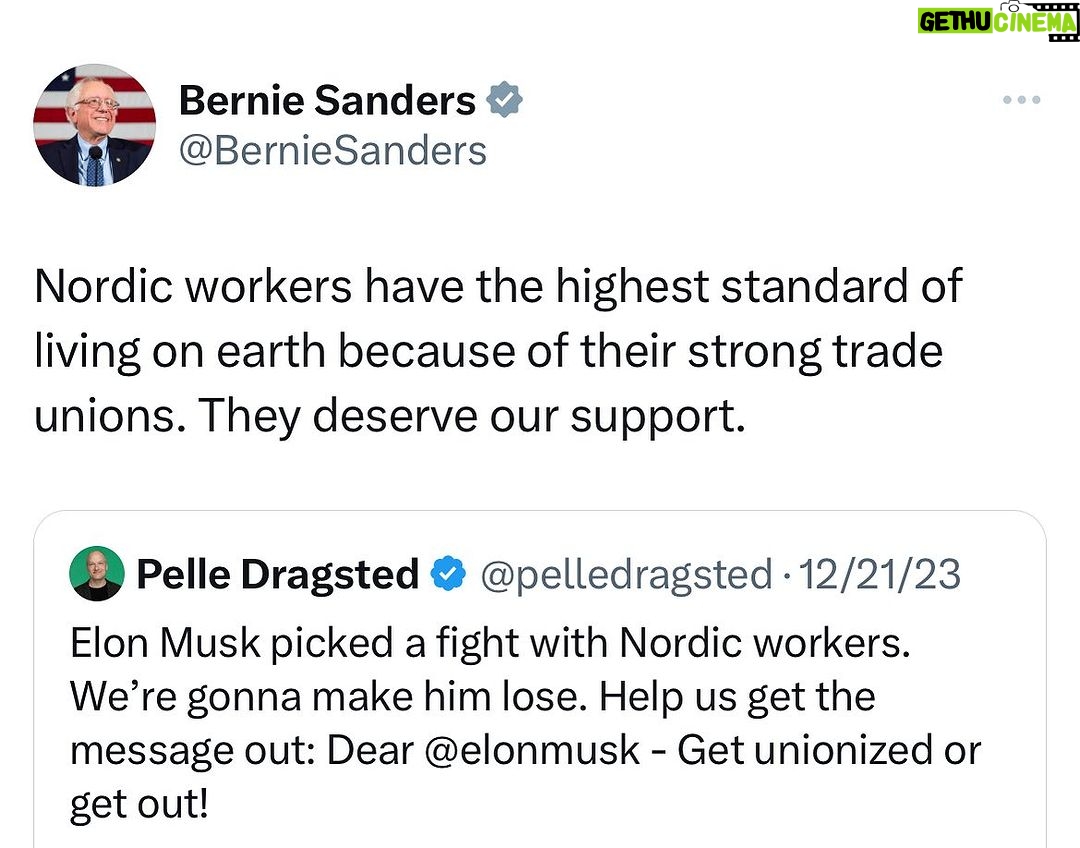
Task: Click 'Get unionized or' text line
Action: tap(829, 750)
